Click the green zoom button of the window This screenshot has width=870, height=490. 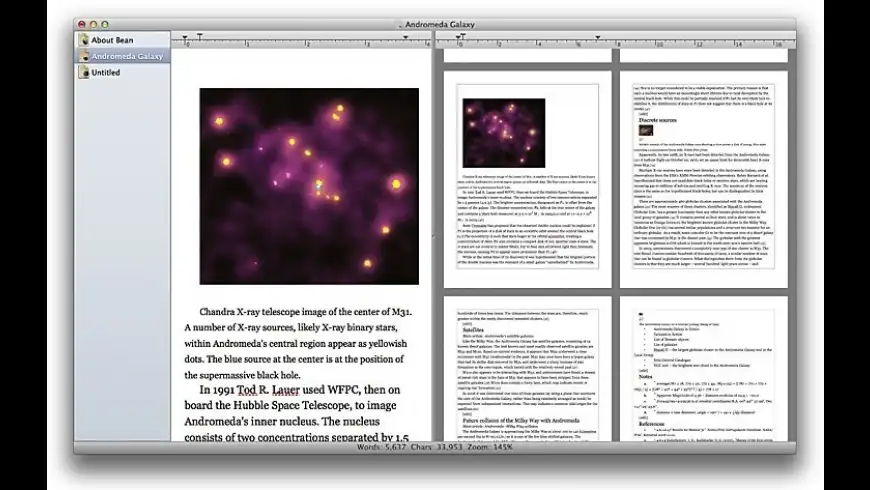(x=105, y=24)
